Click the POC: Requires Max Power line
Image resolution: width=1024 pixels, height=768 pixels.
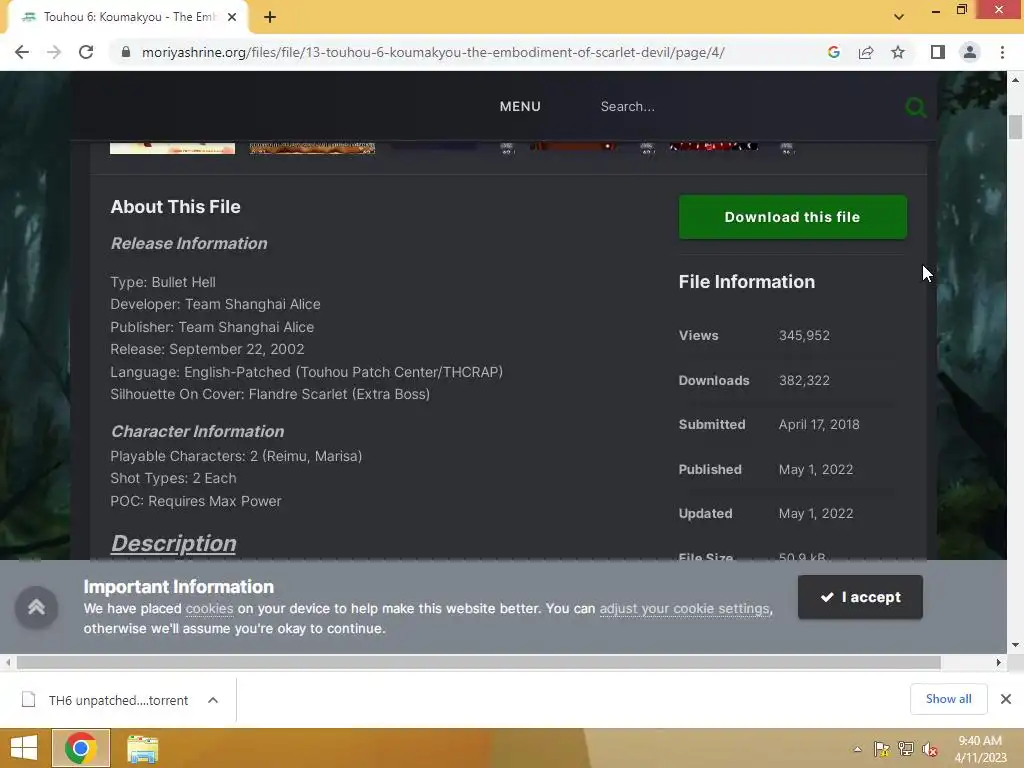pos(196,501)
